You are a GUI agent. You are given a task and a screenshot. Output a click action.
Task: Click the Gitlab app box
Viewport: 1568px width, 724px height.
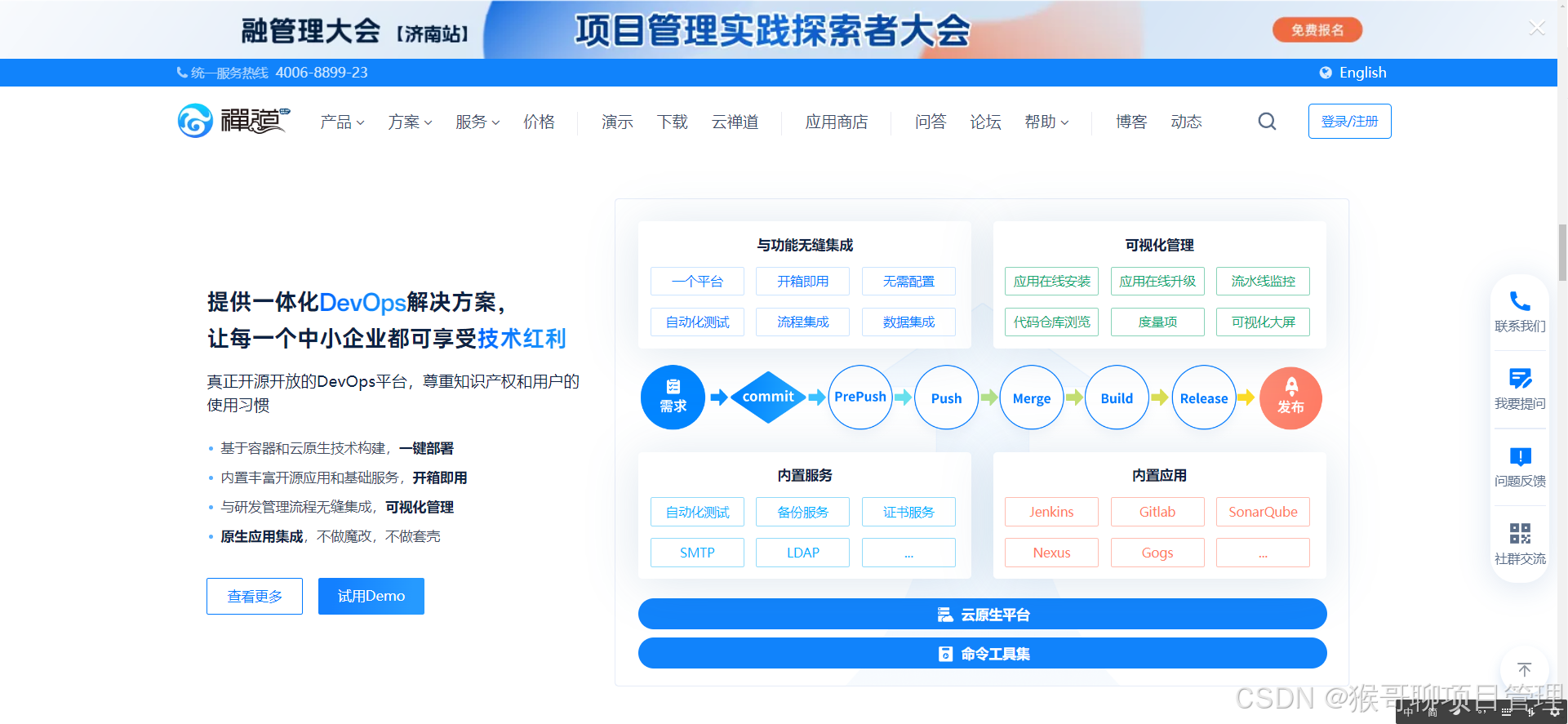pos(1157,512)
